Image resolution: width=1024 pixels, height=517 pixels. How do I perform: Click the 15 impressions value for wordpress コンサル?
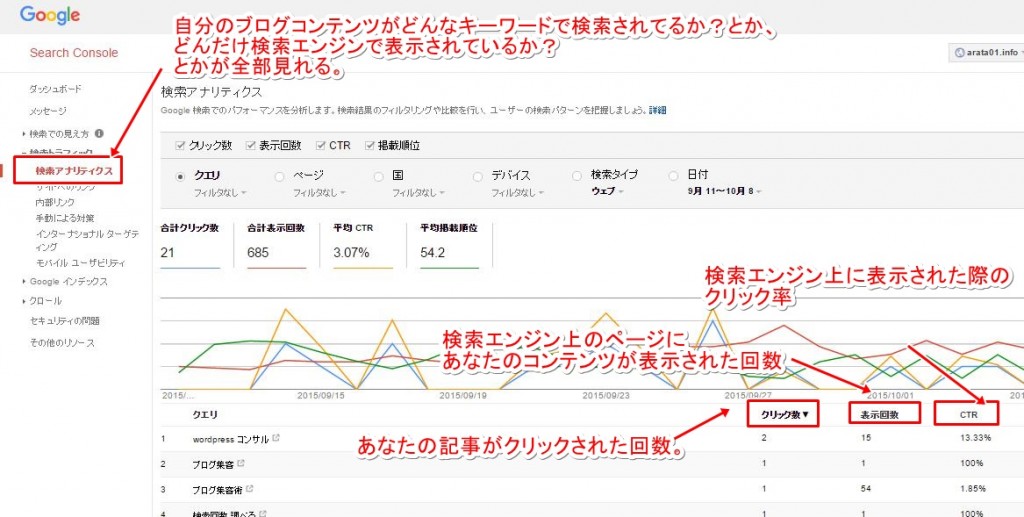pyautogui.click(x=865, y=438)
